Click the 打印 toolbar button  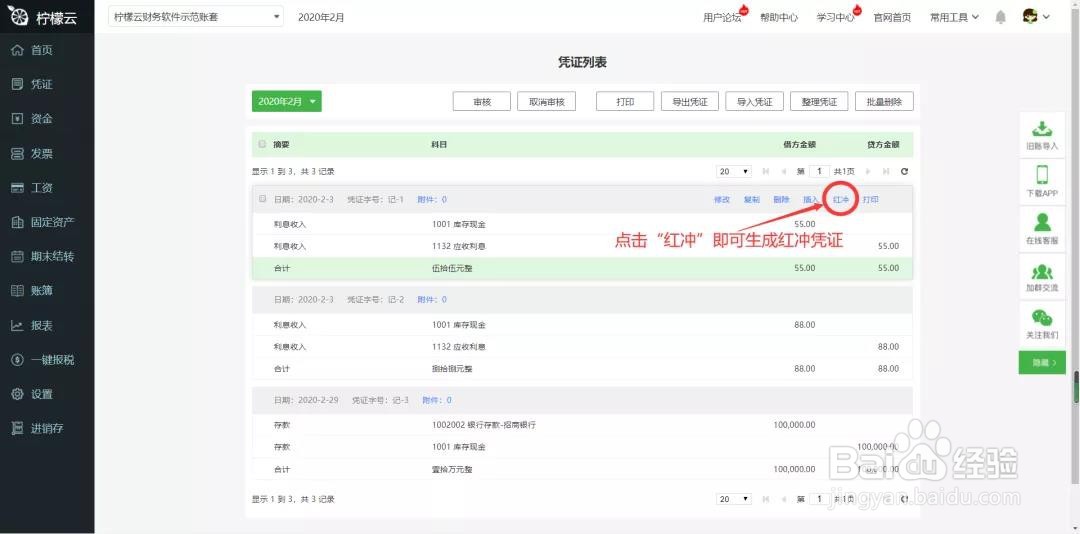[x=625, y=101]
